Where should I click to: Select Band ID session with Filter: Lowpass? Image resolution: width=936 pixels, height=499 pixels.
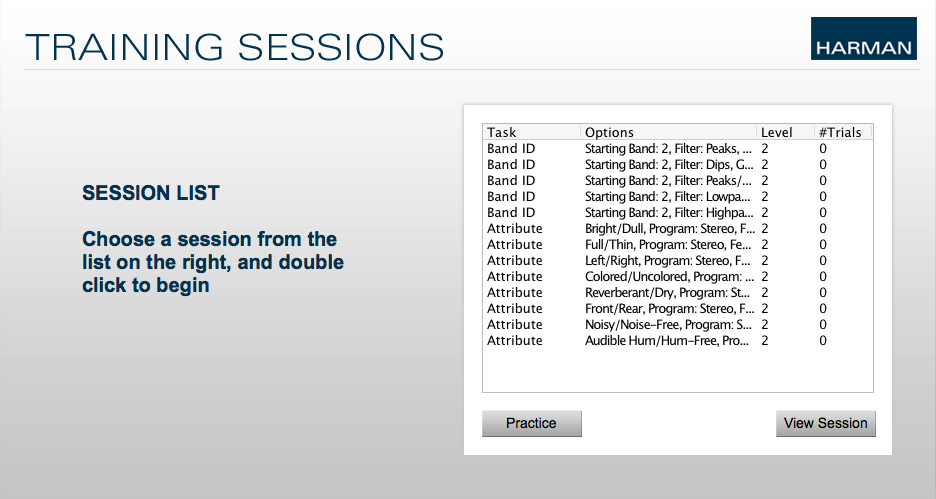tap(678, 197)
